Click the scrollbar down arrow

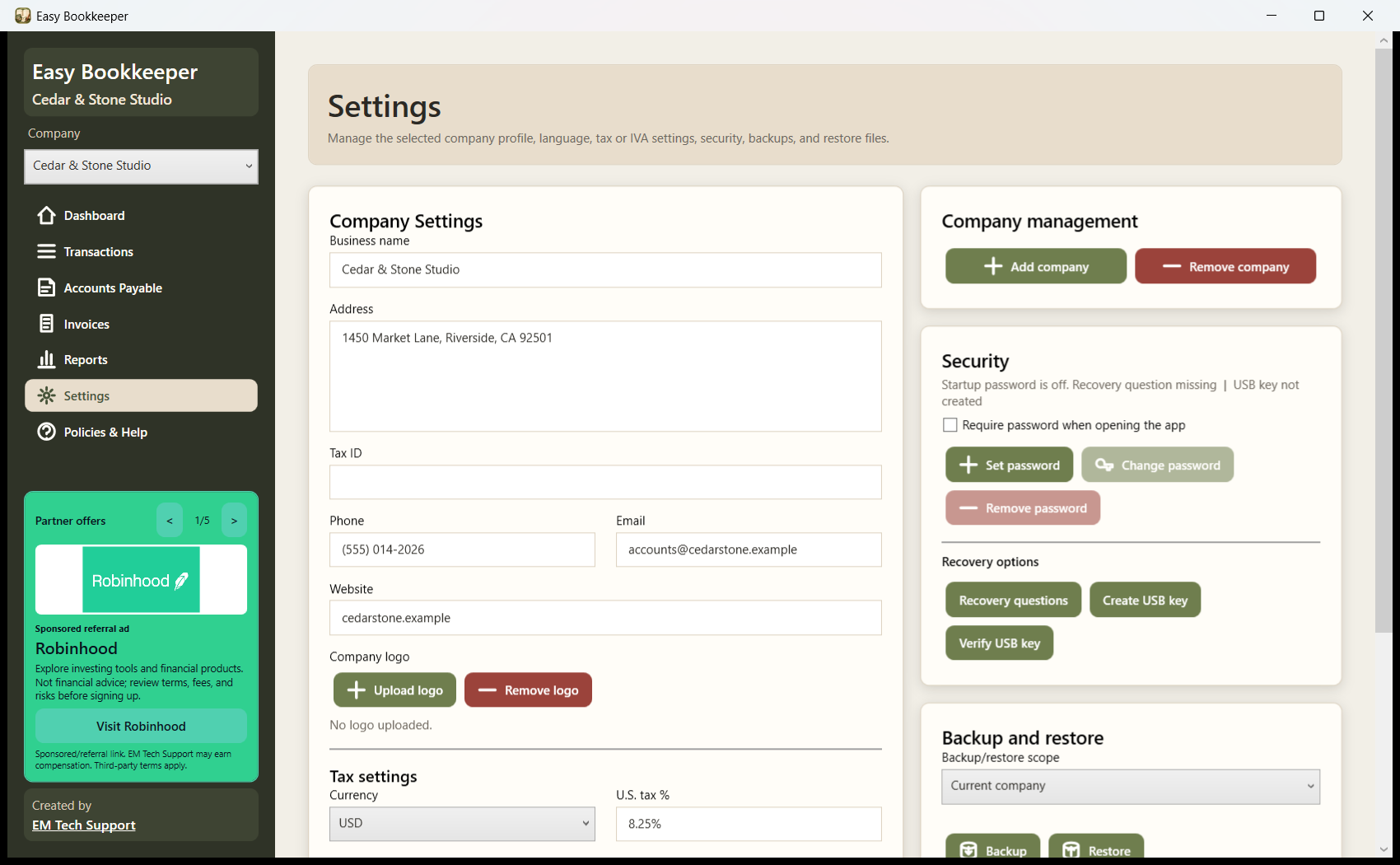[1384, 849]
